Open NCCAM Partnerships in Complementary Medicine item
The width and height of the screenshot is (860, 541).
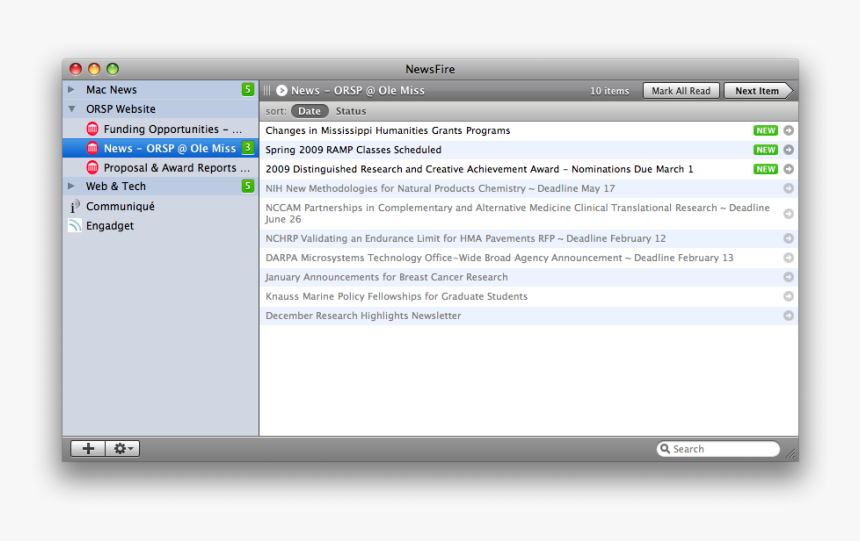[529, 213]
